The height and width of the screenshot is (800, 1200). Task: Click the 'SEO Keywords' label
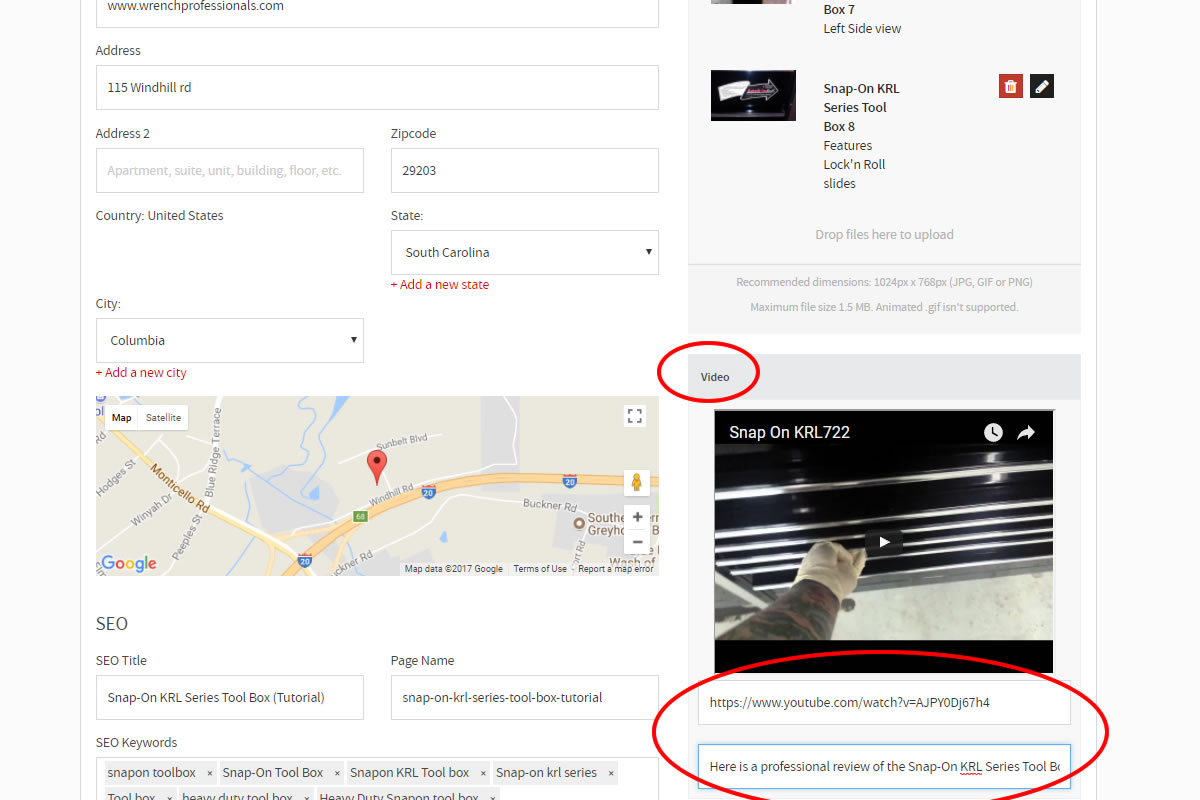tap(136, 742)
